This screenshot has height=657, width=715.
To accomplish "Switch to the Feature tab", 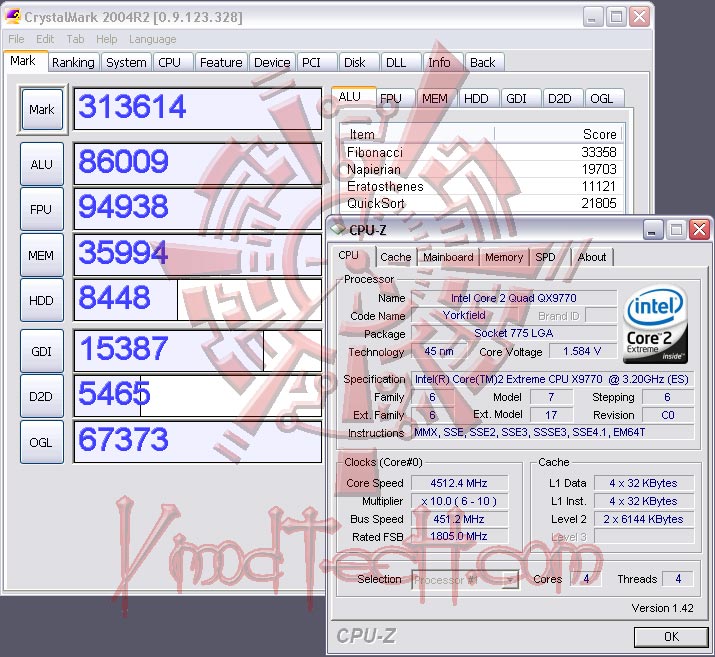I will pyautogui.click(x=221, y=62).
